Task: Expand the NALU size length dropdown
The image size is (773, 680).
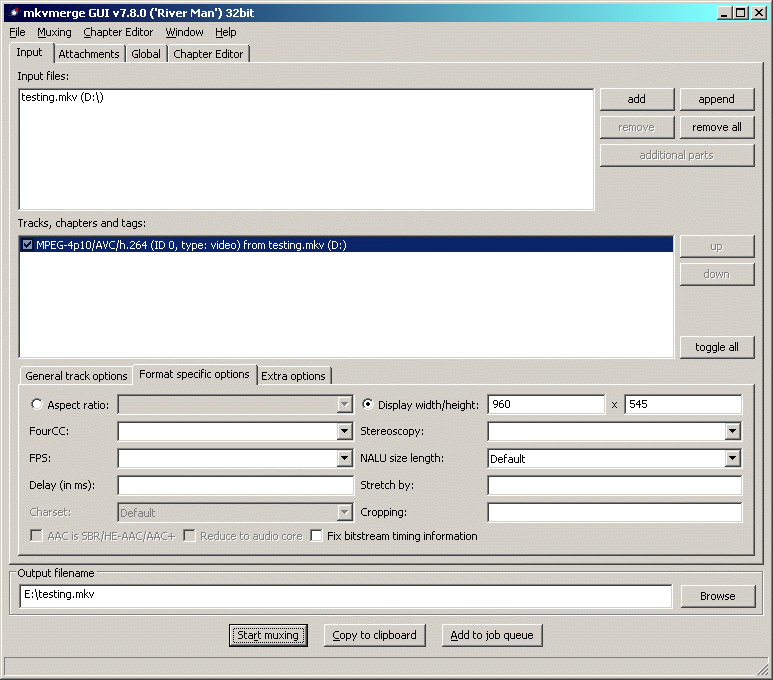Action: click(x=733, y=459)
